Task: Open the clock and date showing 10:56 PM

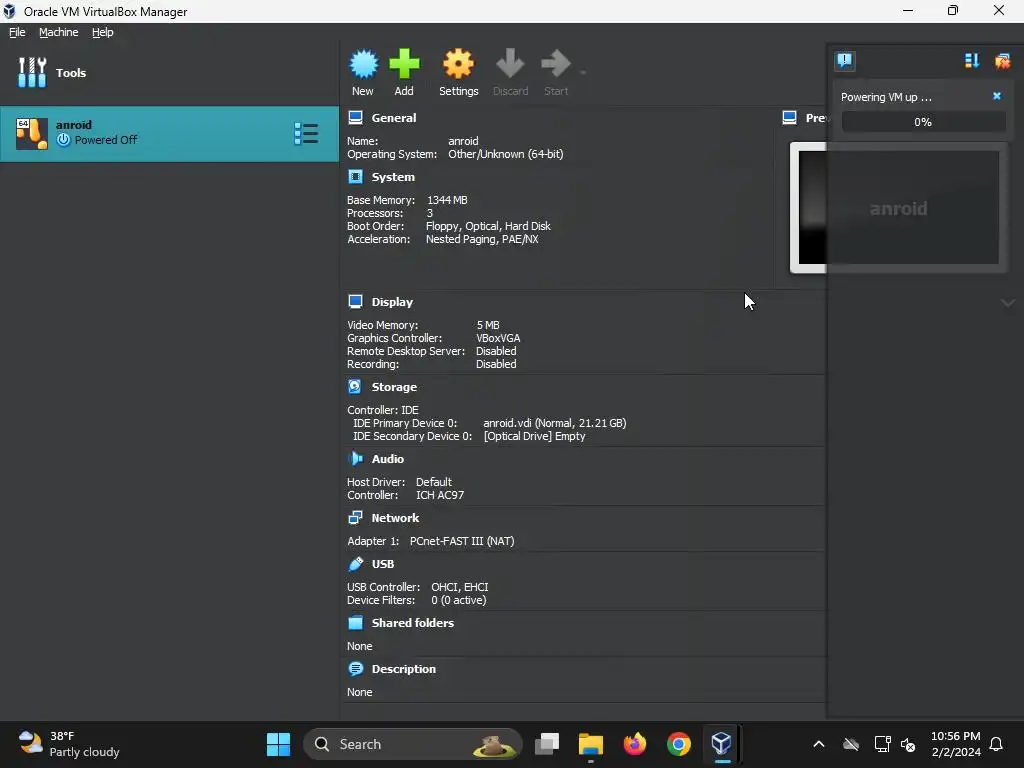Action: [x=955, y=744]
